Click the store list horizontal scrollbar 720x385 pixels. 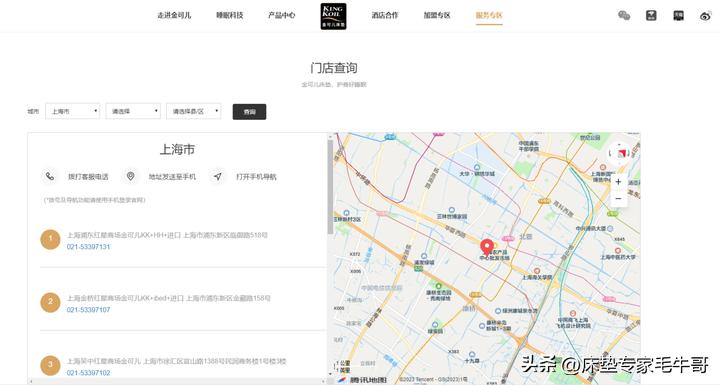177,381
